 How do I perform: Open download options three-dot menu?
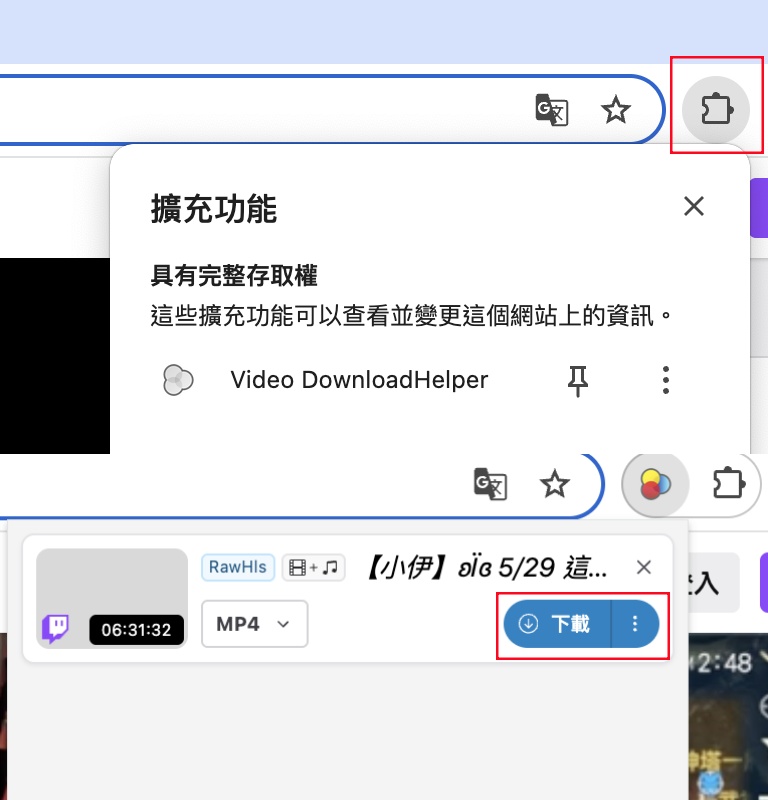click(x=635, y=624)
